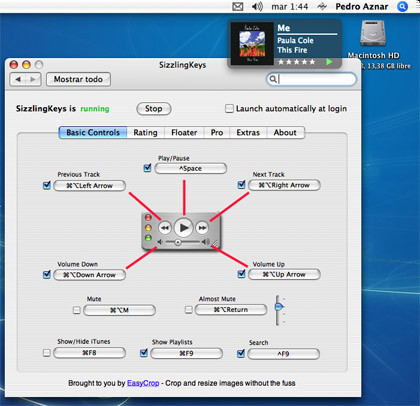The height and width of the screenshot is (406, 420).
Task: Toggle the Volume Down hotkey checkbox
Action: click(x=47, y=274)
